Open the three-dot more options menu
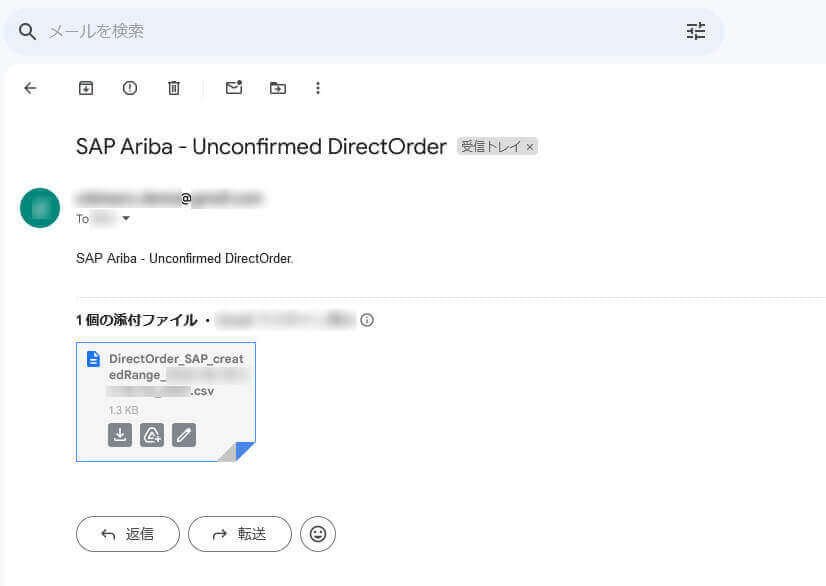Viewport: 826px width, 586px height. tap(318, 88)
